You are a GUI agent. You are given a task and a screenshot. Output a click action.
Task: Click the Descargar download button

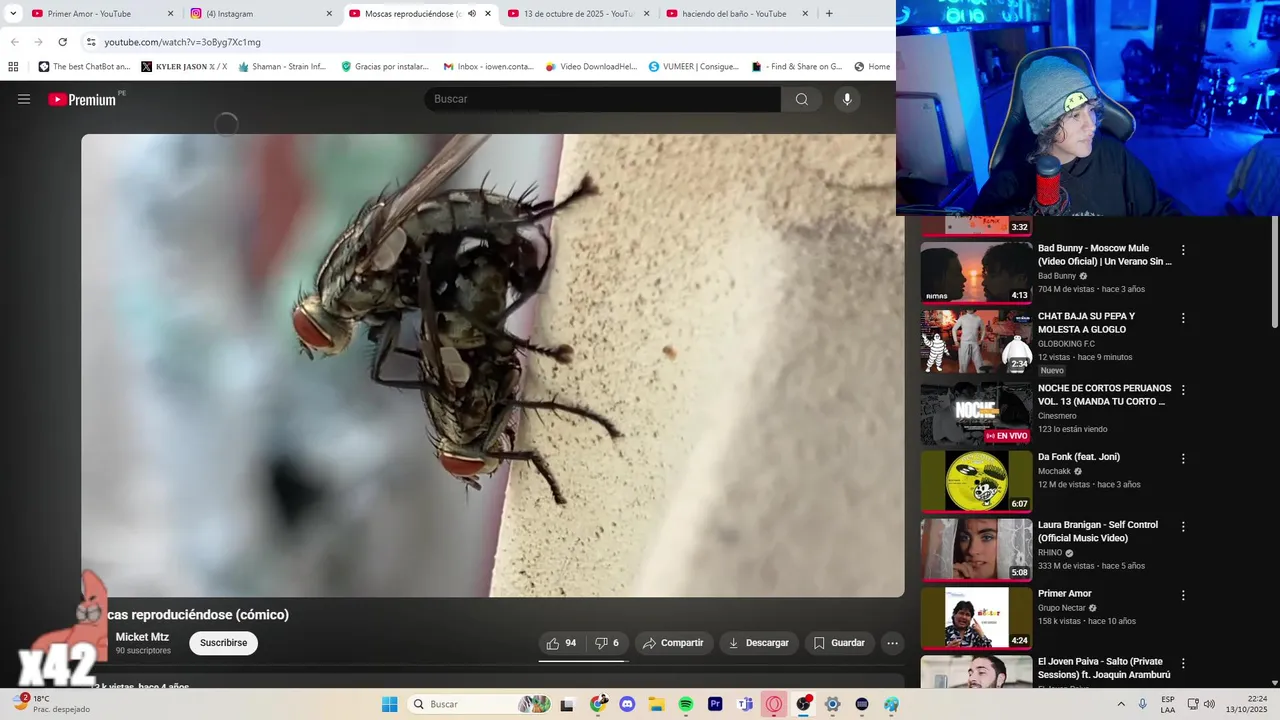(x=758, y=643)
